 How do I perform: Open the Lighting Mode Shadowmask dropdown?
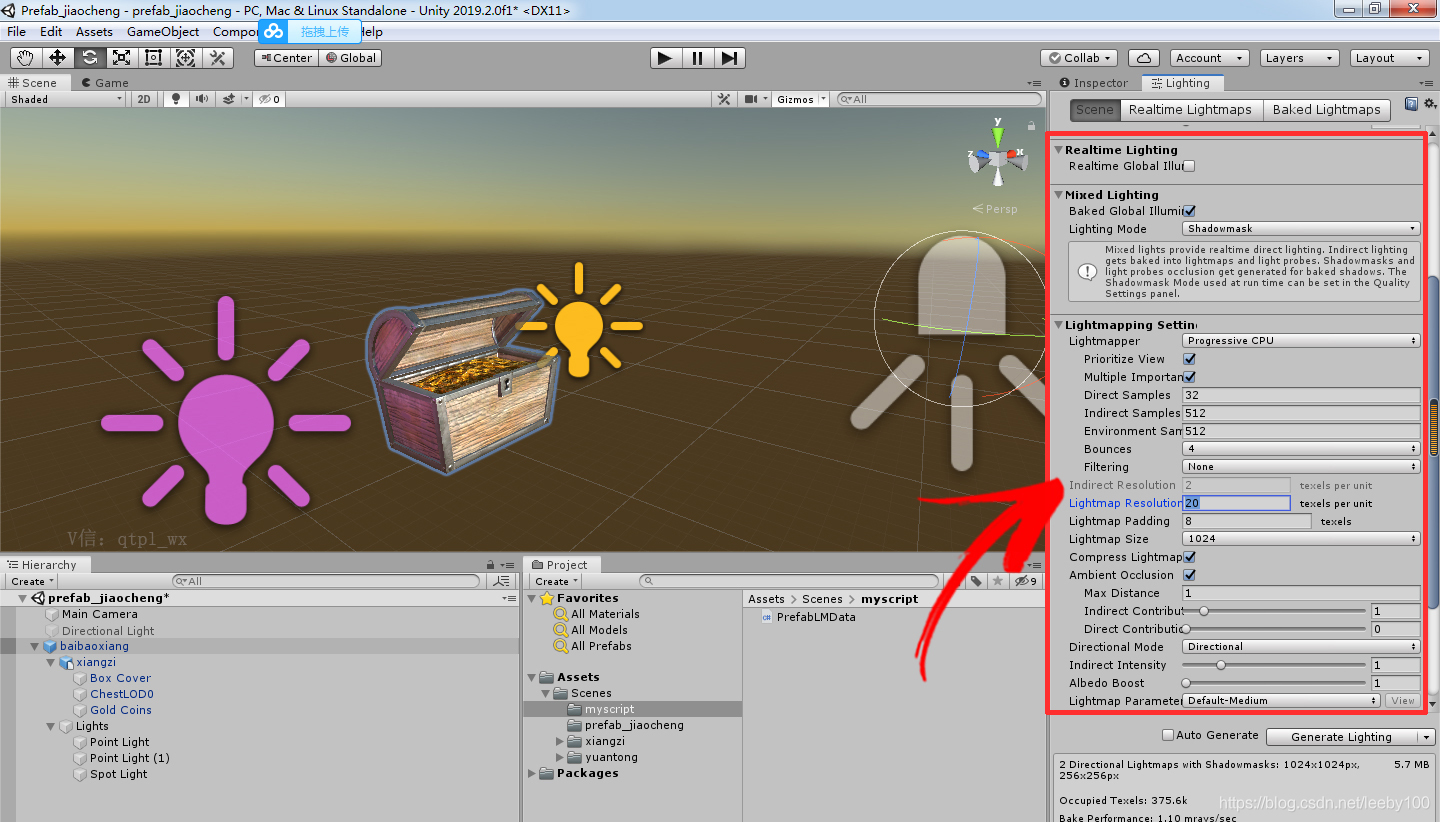[1301, 229]
